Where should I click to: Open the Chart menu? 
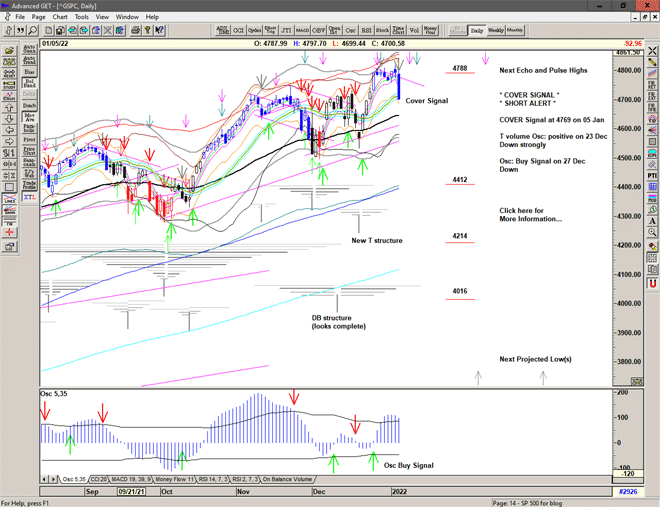click(x=60, y=17)
